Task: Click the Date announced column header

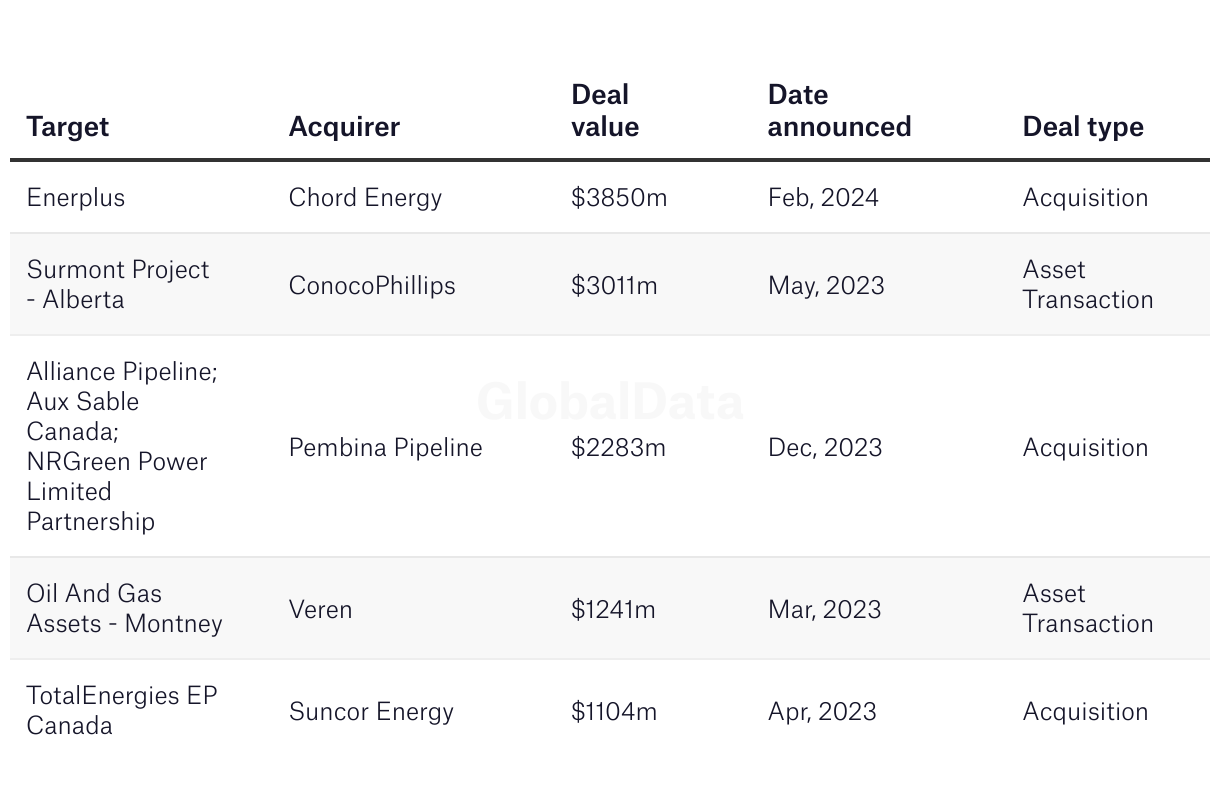Action: click(839, 111)
